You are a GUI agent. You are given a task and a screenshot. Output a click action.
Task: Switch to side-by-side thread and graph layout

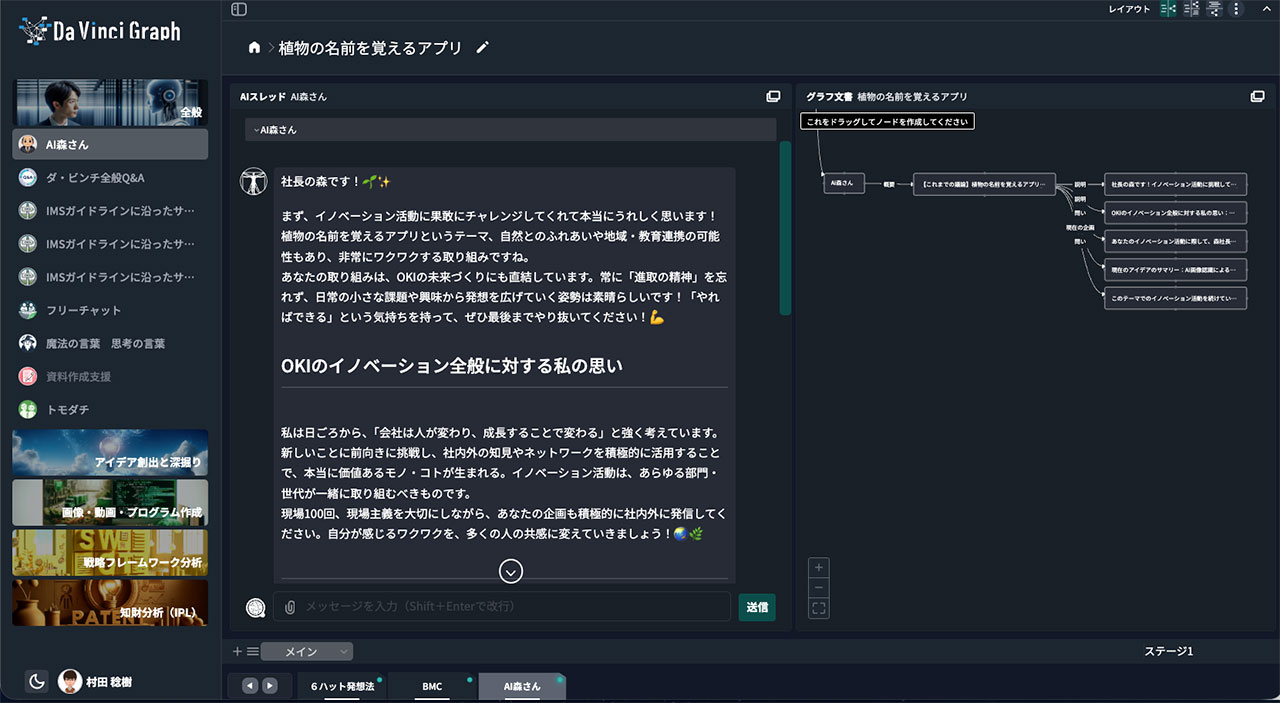1168,9
